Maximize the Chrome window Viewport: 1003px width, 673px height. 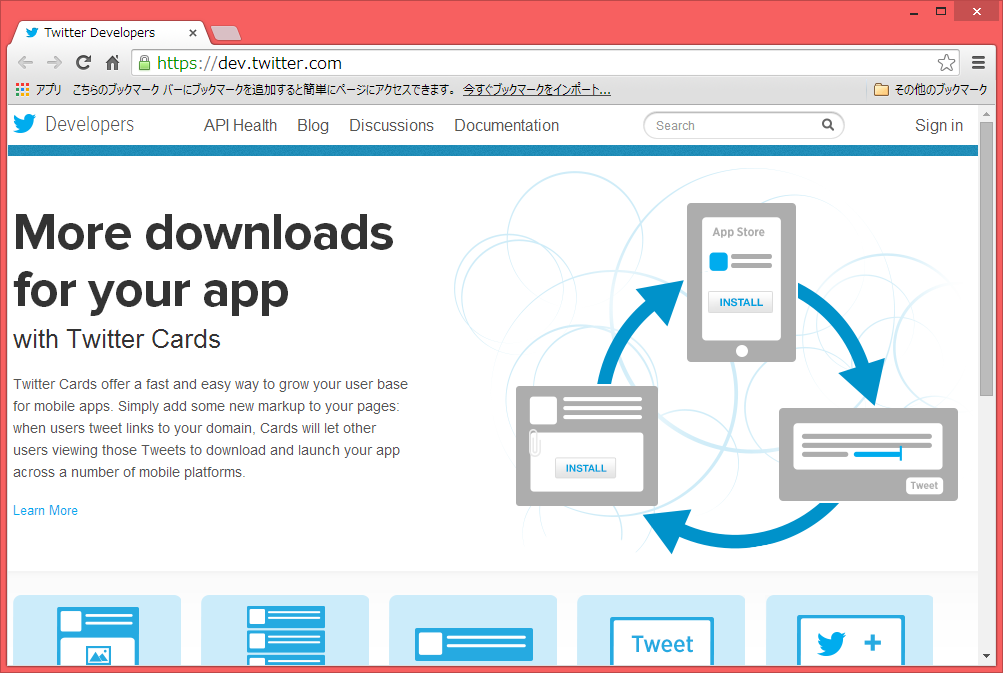(x=940, y=12)
